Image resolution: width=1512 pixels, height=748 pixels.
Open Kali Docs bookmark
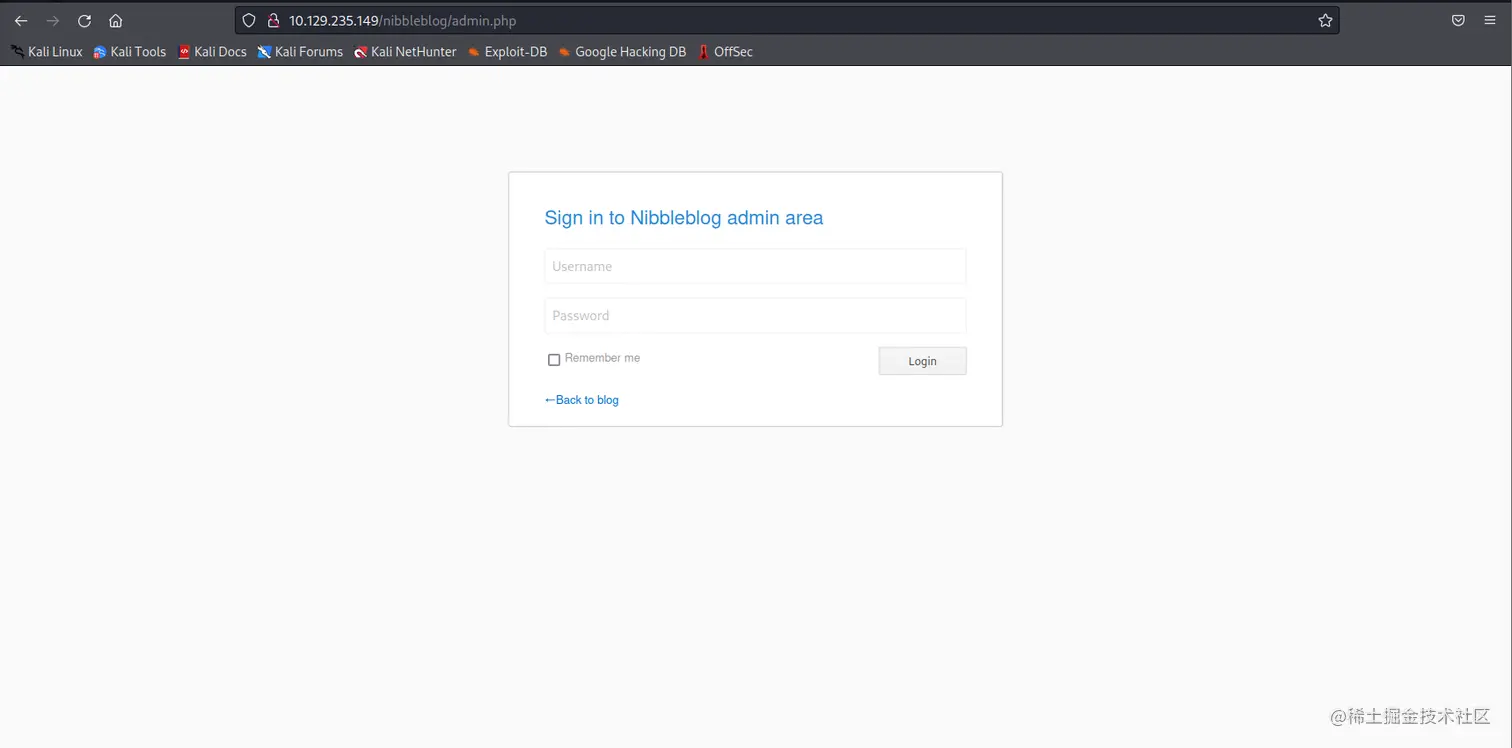point(212,52)
